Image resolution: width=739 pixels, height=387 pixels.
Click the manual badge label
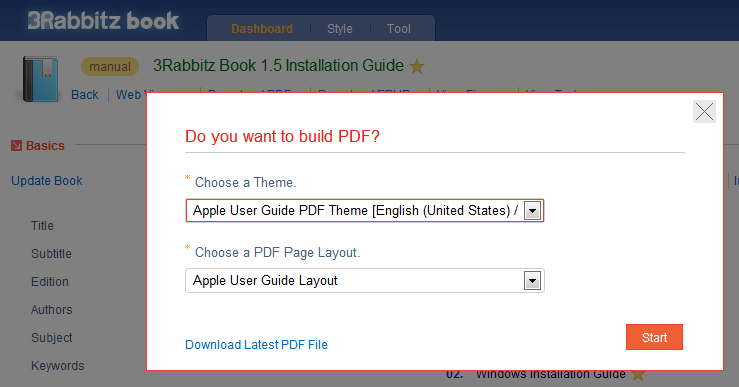tap(110, 66)
